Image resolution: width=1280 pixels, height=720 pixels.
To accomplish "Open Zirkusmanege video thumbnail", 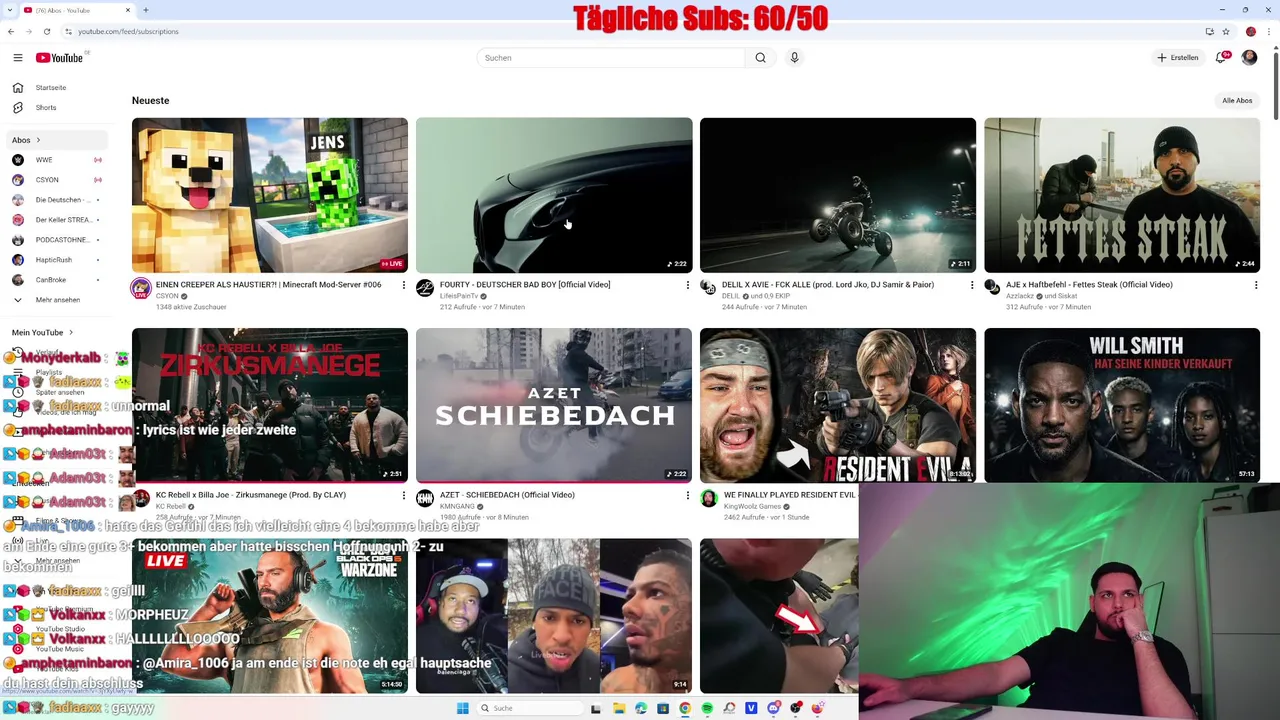I will tap(270, 405).
